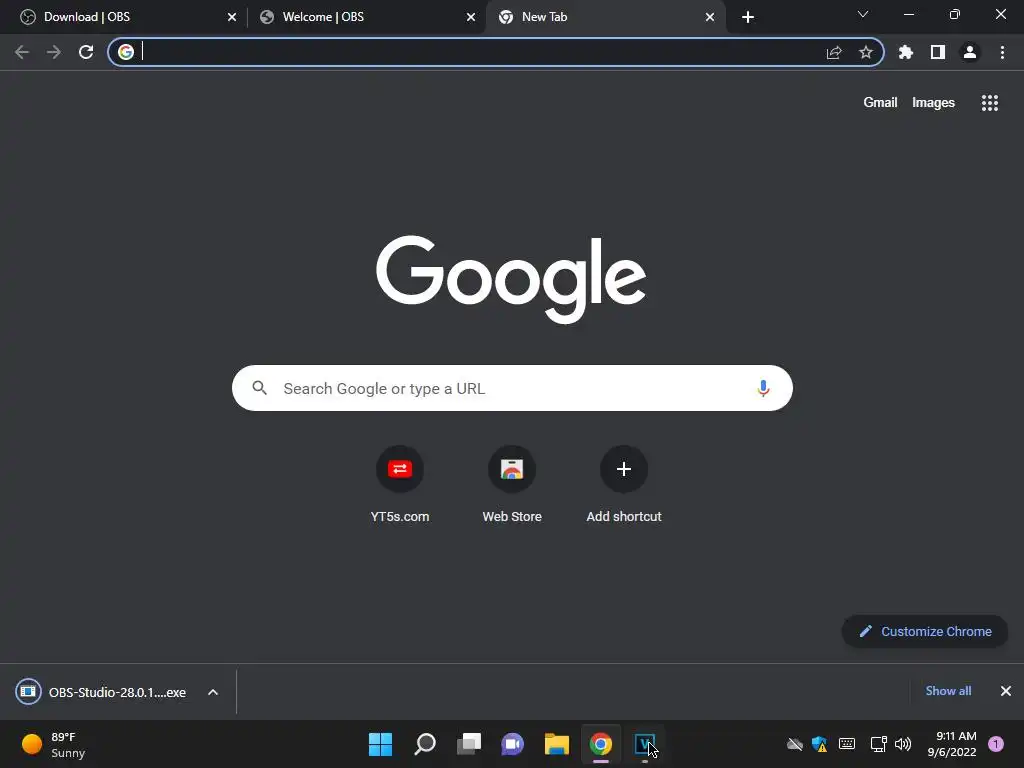Click the OneDrive cloud tray icon
This screenshot has height=768, width=1024.
click(x=795, y=744)
